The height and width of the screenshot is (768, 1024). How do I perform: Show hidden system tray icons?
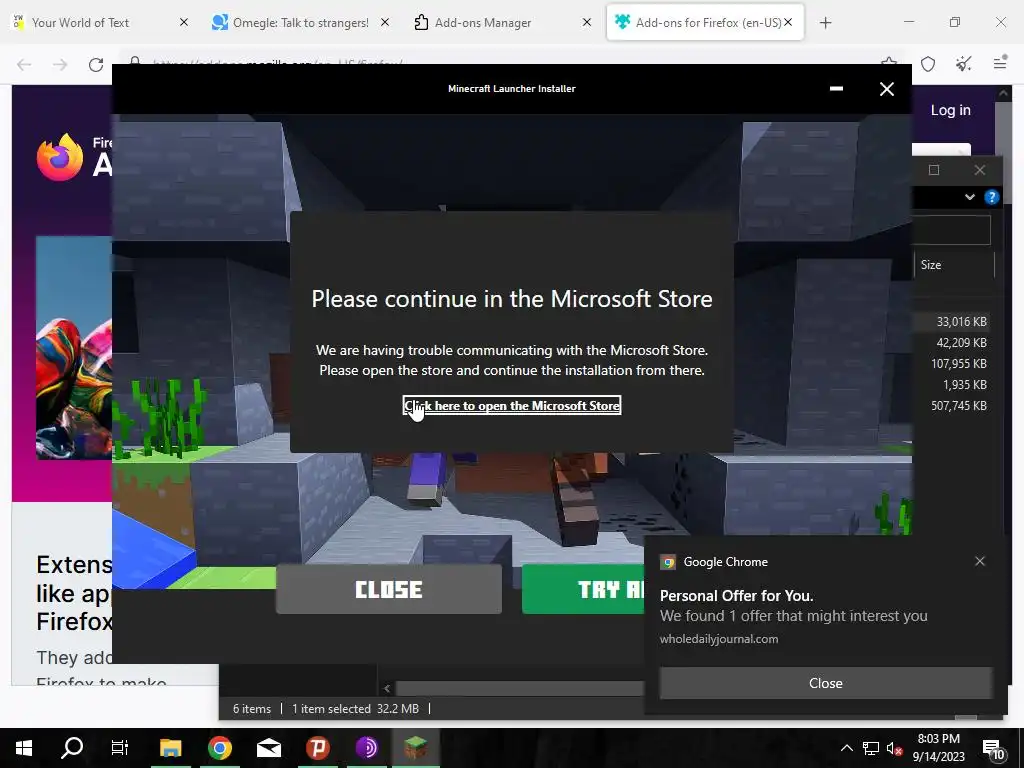[x=846, y=748]
